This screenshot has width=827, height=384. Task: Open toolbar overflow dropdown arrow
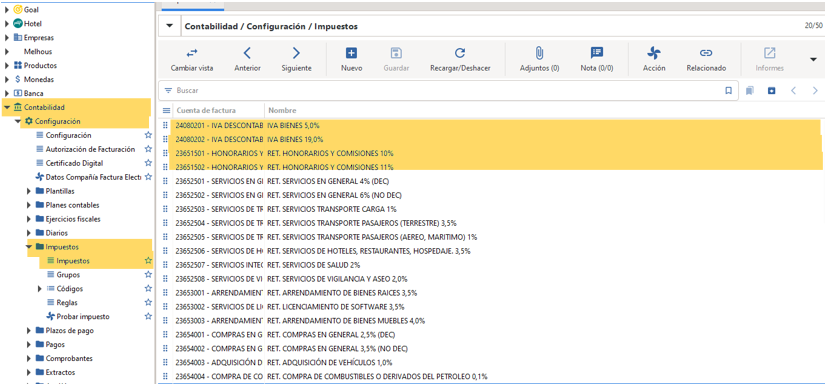[x=813, y=59]
